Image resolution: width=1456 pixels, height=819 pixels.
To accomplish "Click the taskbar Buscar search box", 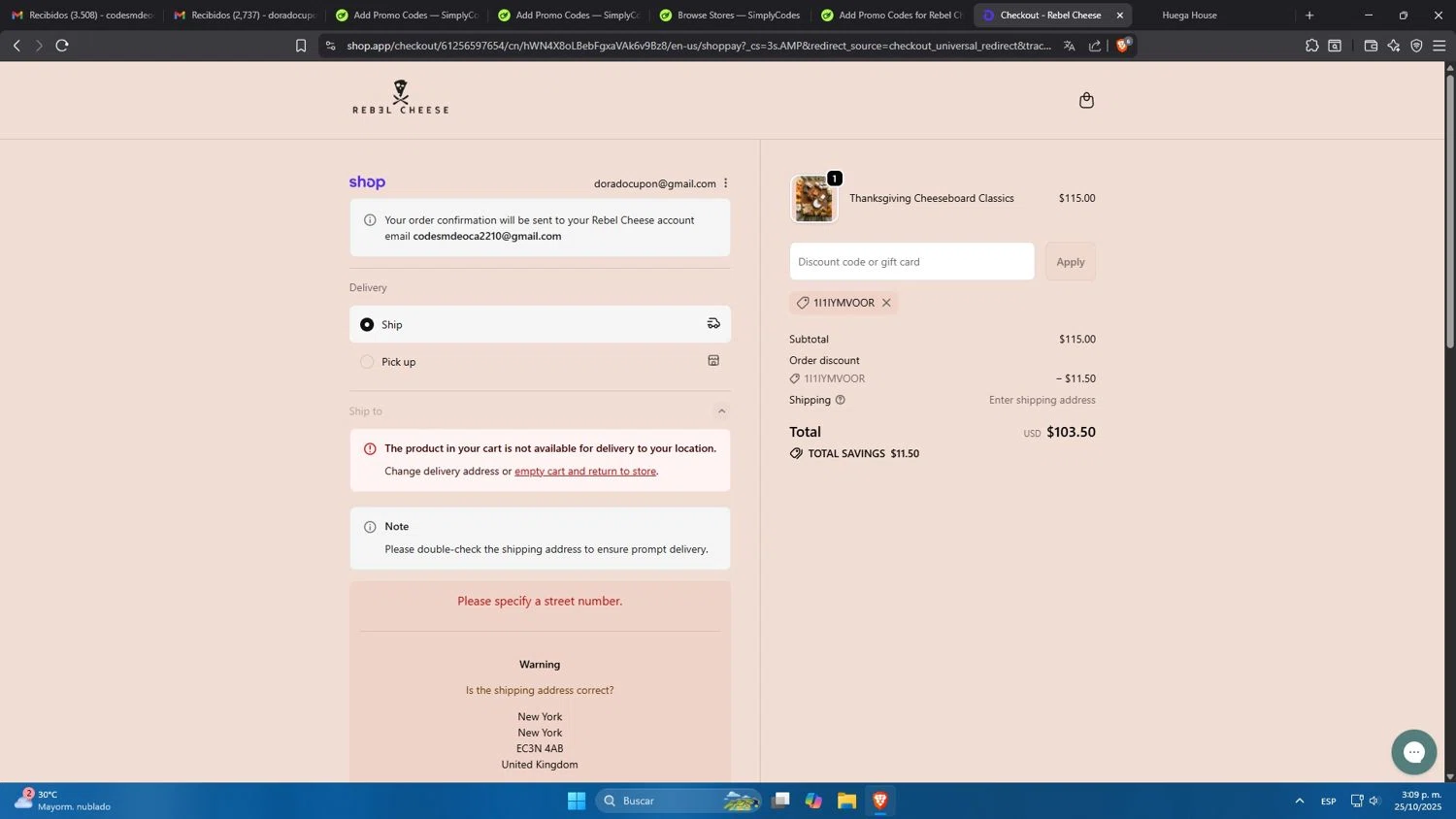I will (678, 801).
